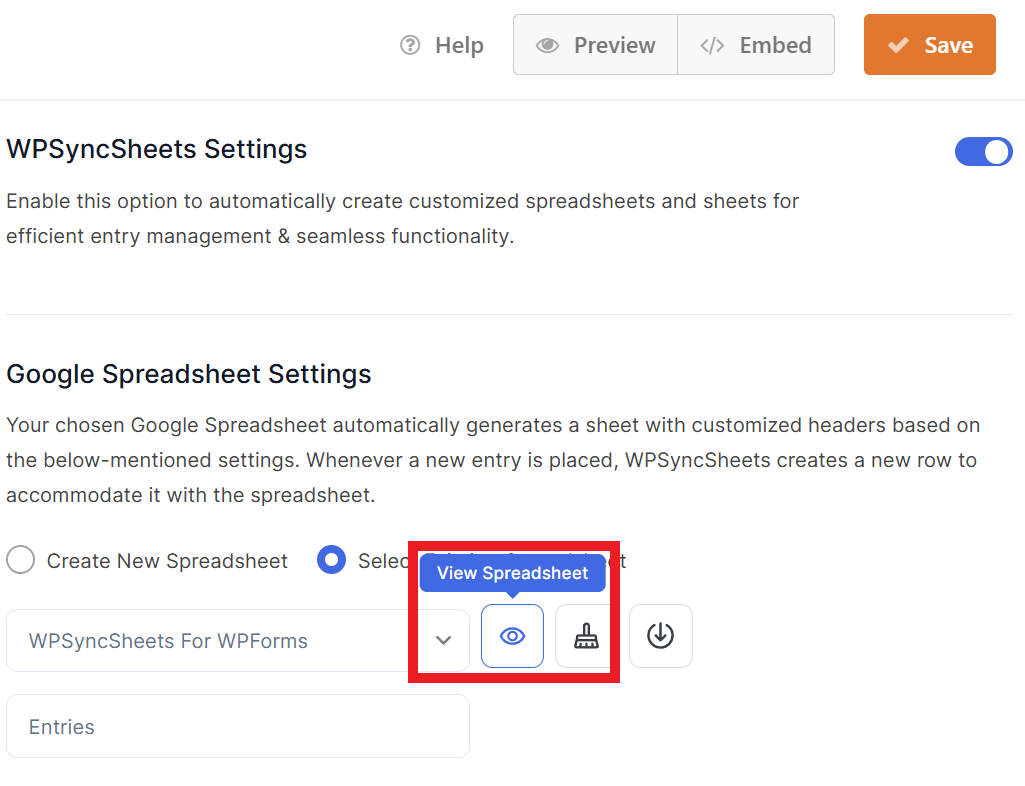Image resolution: width=1025 pixels, height=786 pixels.
Task: Click the download spreadsheet icon
Action: coord(660,636)
